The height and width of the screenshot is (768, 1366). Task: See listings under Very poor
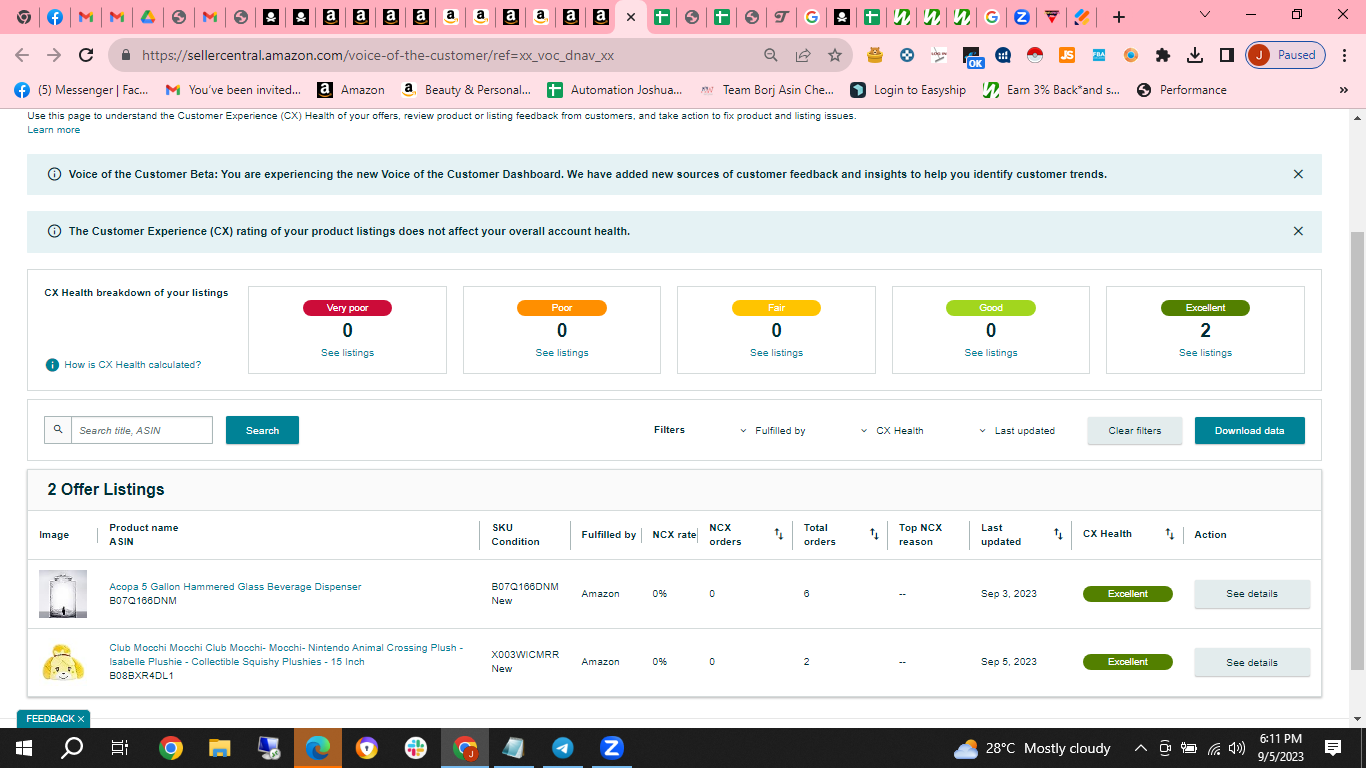[x=347, y=353]
